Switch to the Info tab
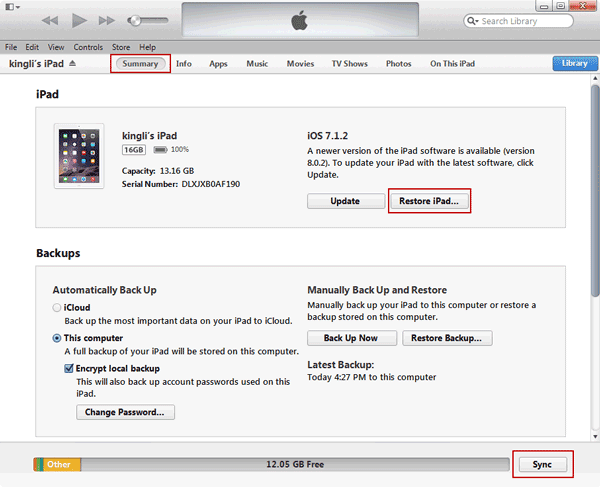Viewport: 600px width, 487px height. 184,64
